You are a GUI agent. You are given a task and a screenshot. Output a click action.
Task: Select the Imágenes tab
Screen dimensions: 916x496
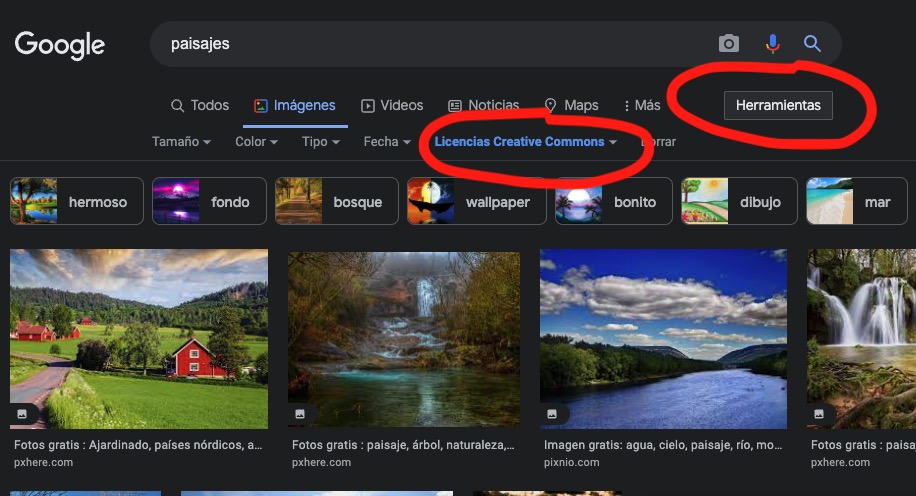point(295,105)
